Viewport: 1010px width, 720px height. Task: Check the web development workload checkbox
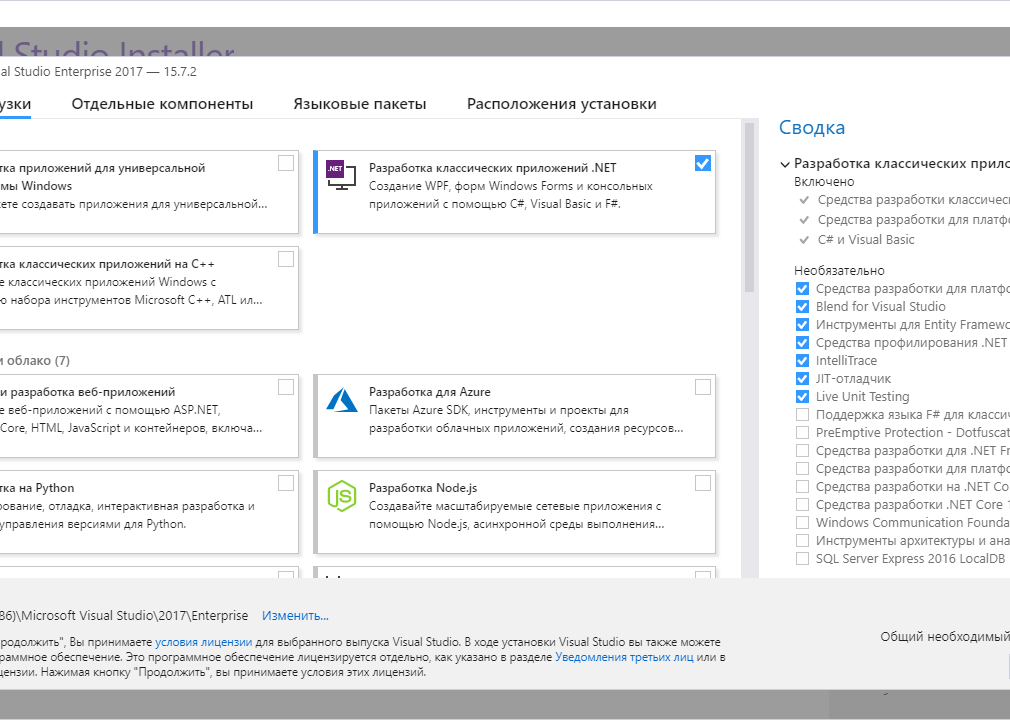click(286, 387)
